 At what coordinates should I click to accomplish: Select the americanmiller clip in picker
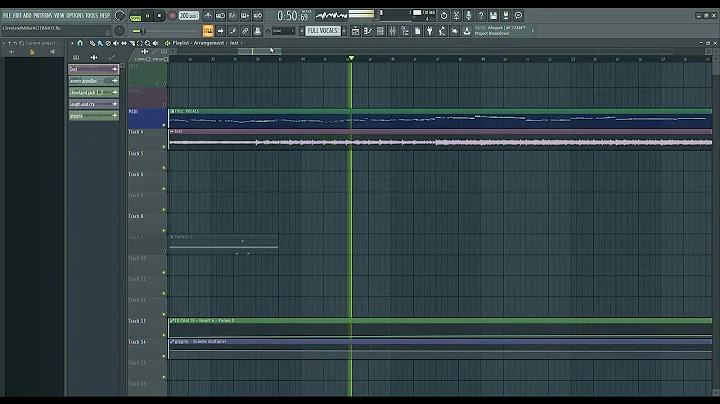[x=94, y=81]
